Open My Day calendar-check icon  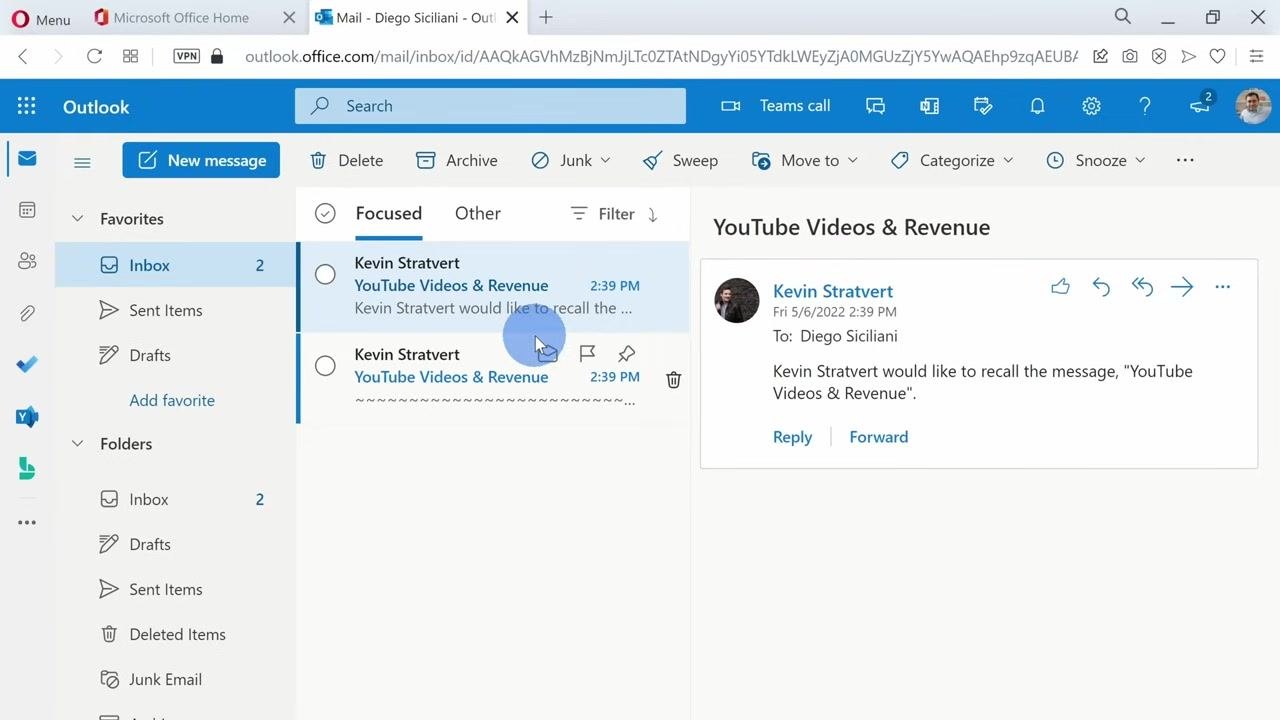tap(983, 106)
